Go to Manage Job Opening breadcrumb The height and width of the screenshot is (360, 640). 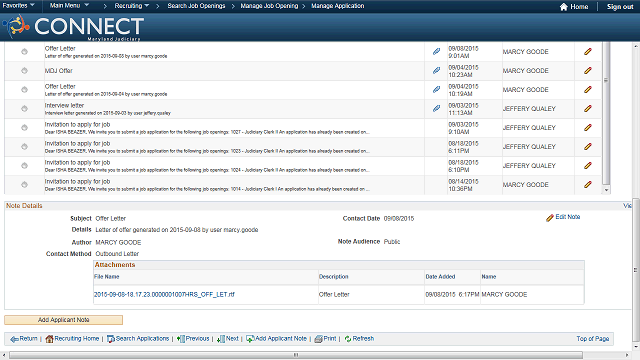point(269,6)
